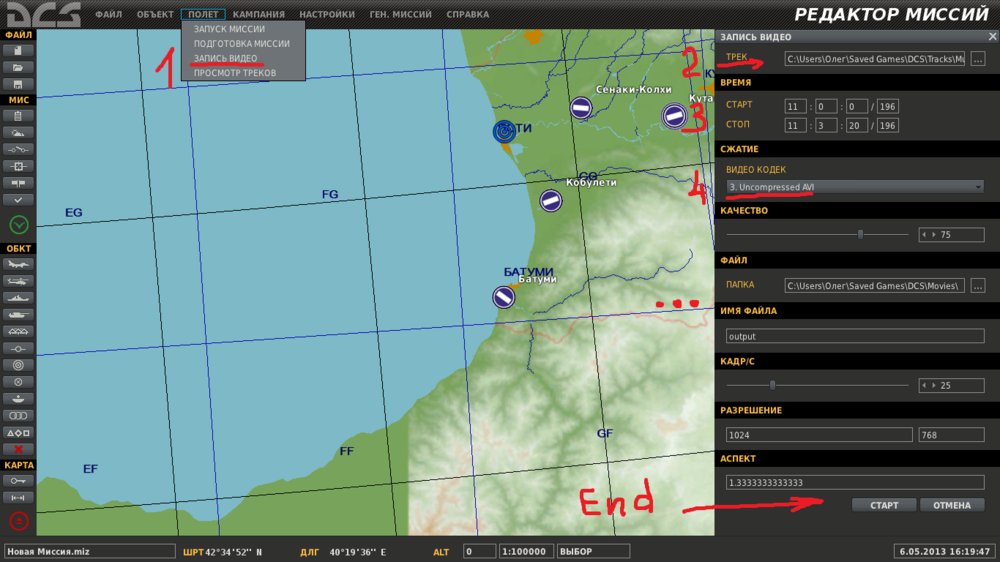Click the КАДР/С stepper showing 25
The image size is (1000, 562).
coord(952,385)
